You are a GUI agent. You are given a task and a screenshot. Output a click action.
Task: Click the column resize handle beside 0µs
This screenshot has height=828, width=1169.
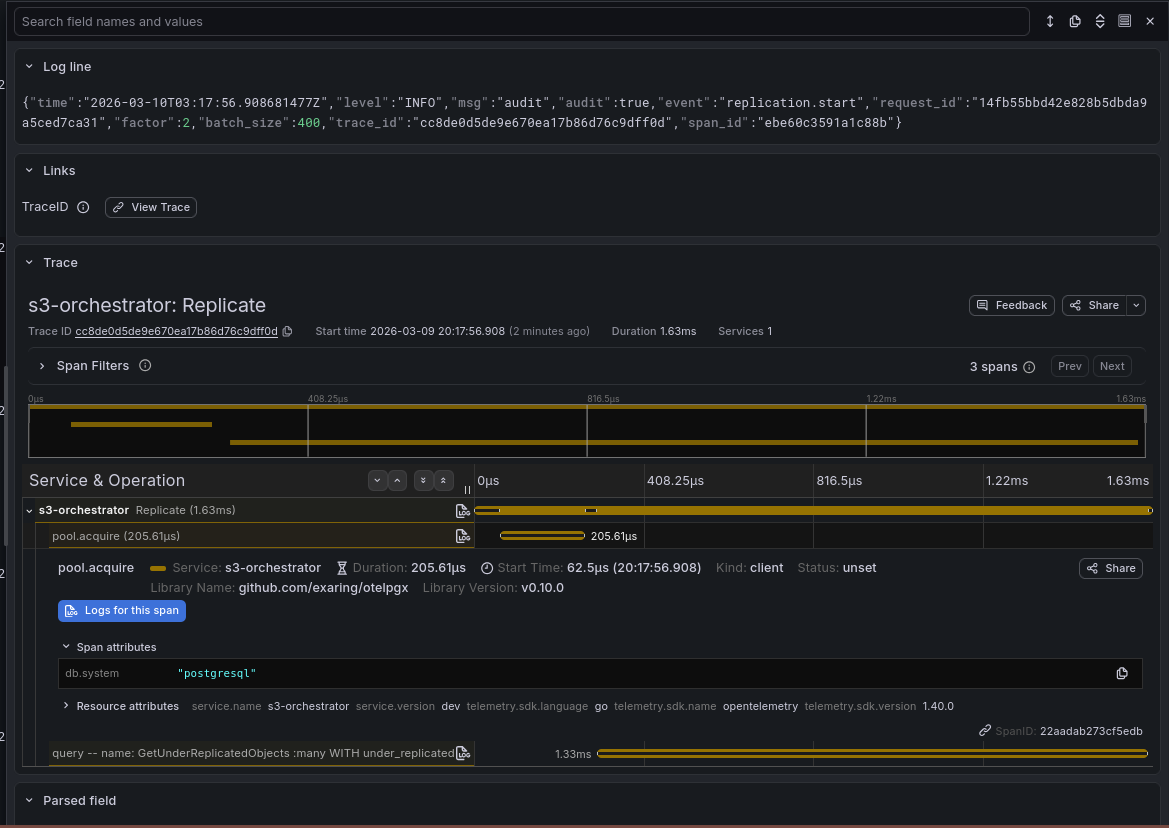467,490
